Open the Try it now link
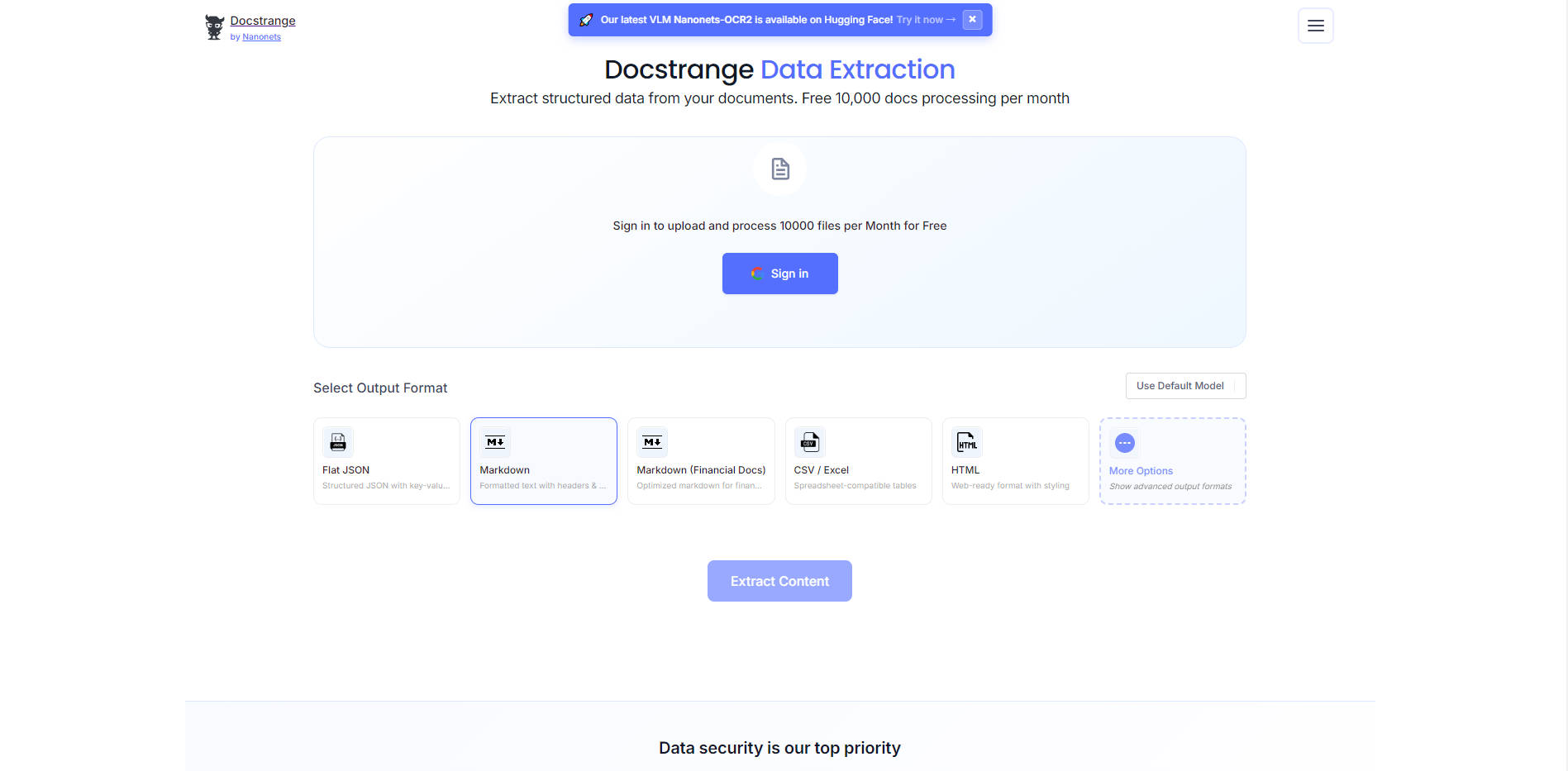Viewport: 1568px width, 771px height. click(926, 20)
